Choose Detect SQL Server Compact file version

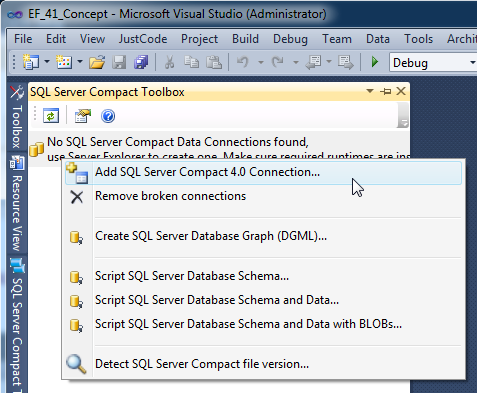(x=263, y=364)
